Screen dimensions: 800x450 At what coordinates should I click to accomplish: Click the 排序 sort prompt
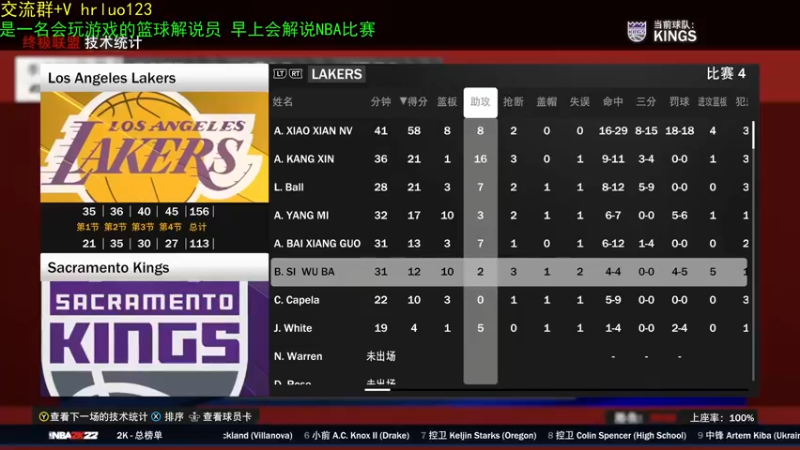click(174, 417)
